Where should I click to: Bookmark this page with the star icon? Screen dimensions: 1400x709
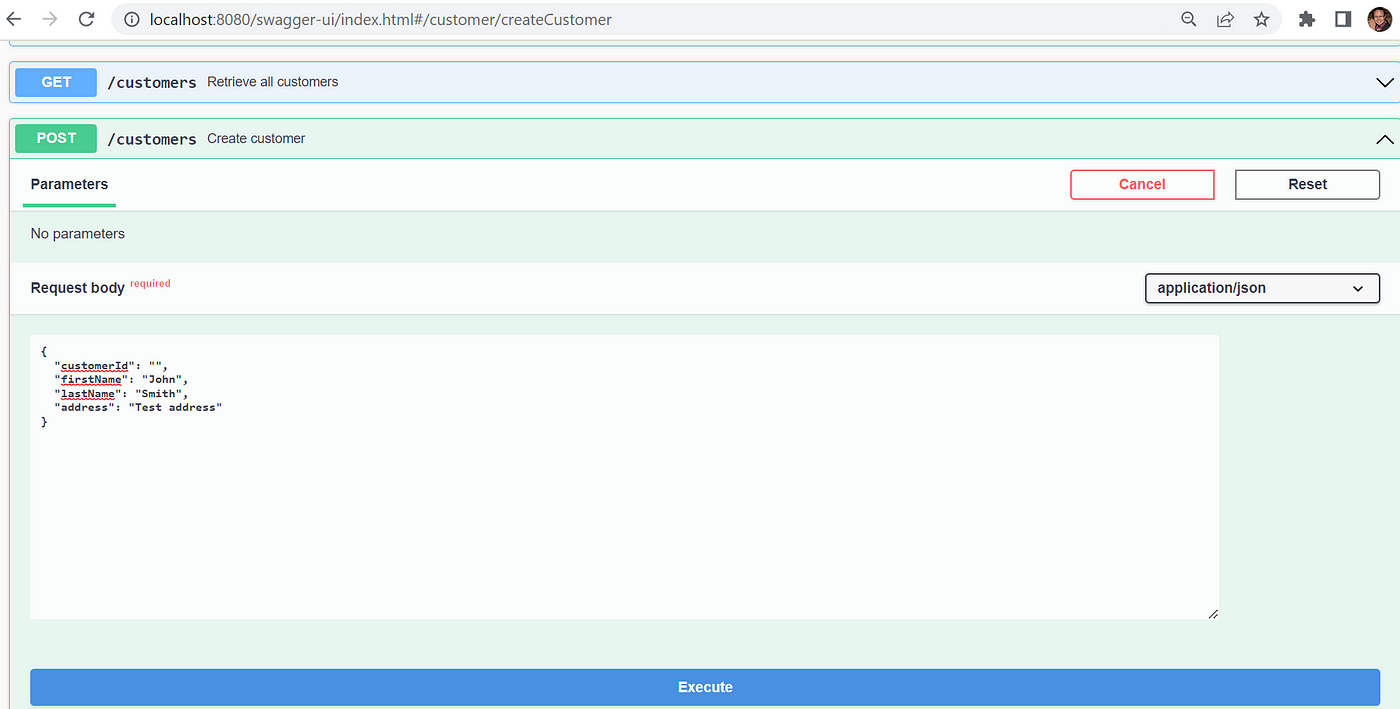[1261, 19]
